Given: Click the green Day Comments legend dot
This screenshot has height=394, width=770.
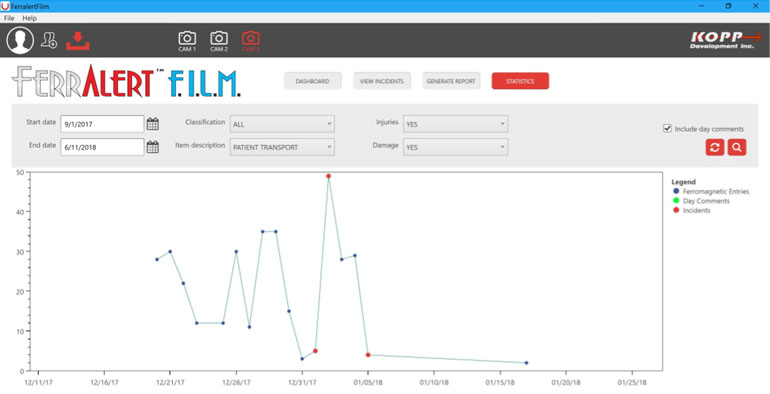Looking at the screenshot, I should click(676, 200).
